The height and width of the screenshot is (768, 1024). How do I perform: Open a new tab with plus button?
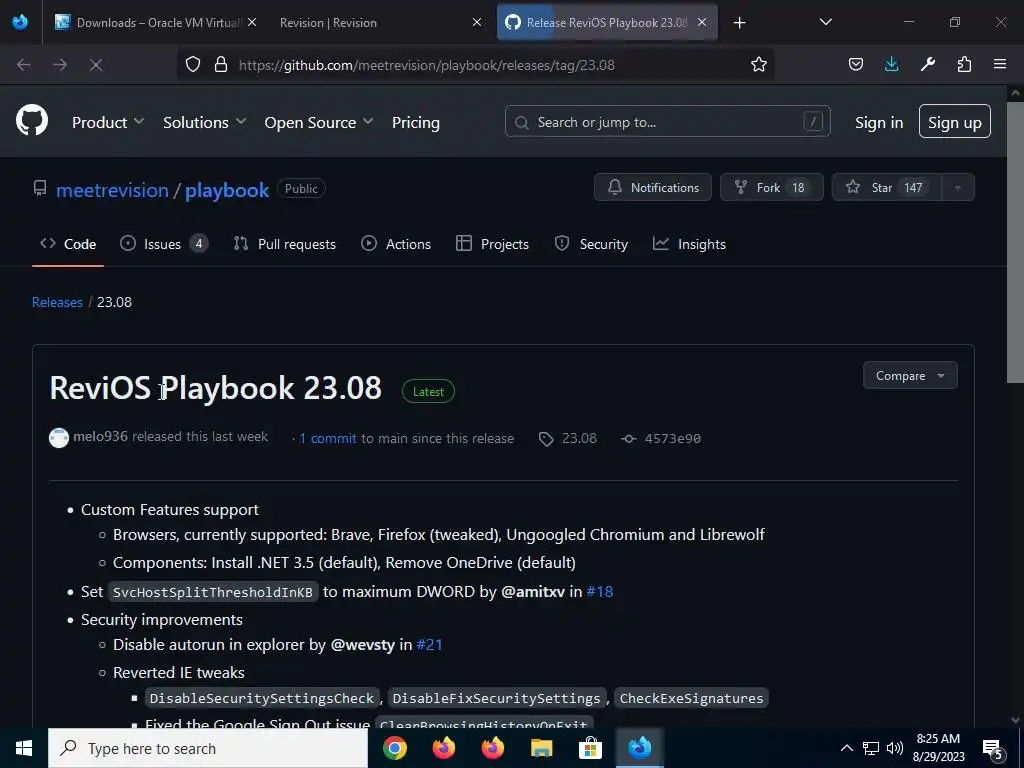739,23
